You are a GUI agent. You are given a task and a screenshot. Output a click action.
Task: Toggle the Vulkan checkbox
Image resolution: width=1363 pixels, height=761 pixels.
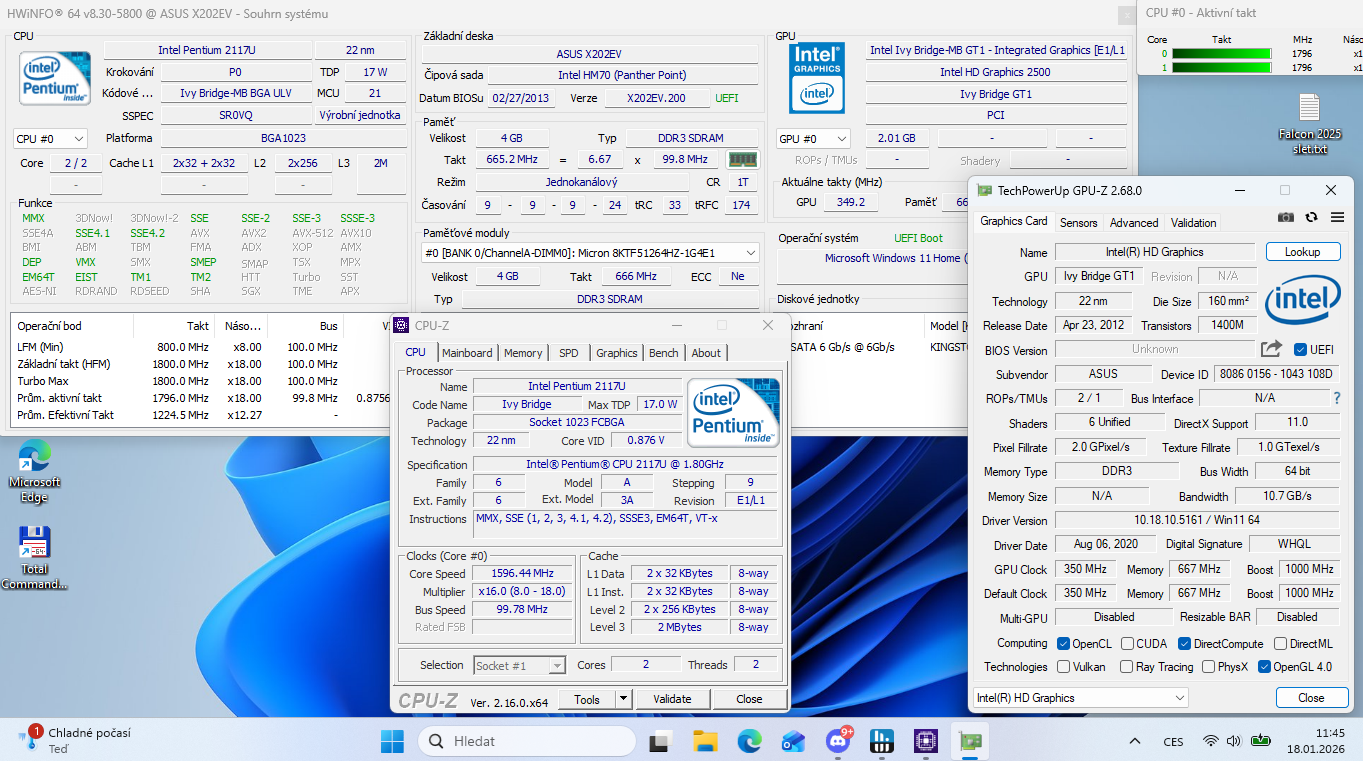(x=1062, y=667)
